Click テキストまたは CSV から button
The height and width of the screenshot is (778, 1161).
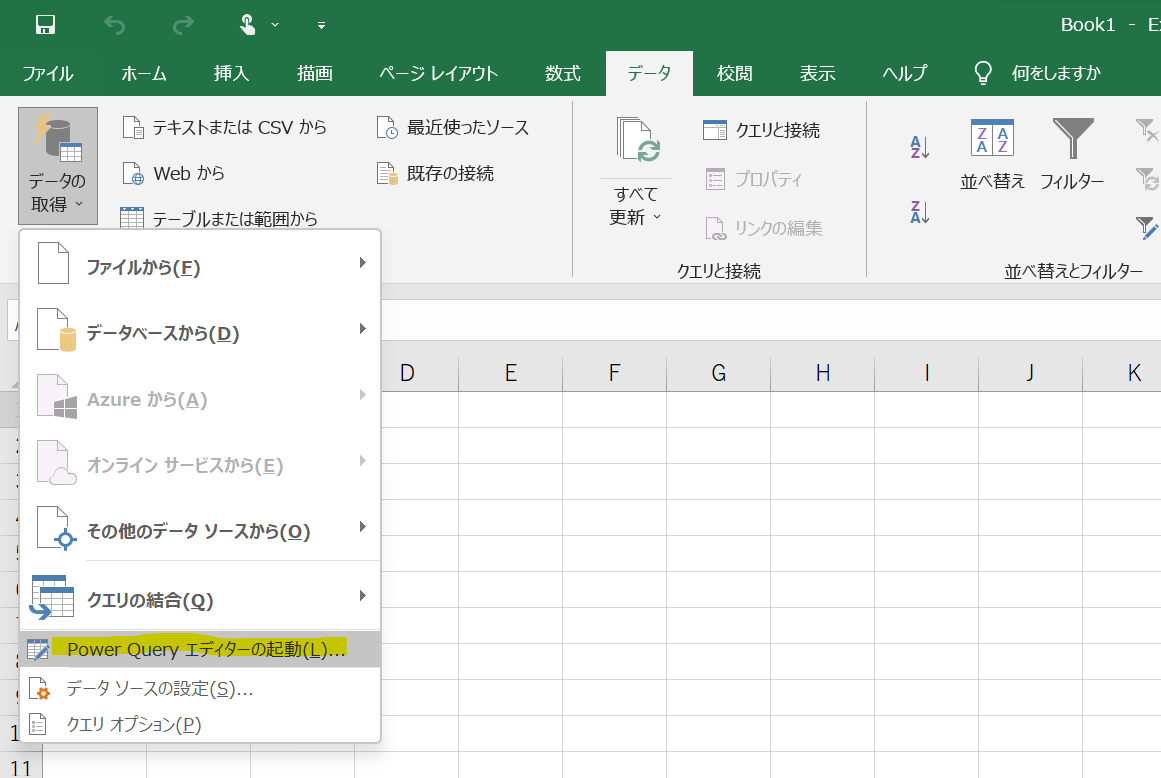224,127
